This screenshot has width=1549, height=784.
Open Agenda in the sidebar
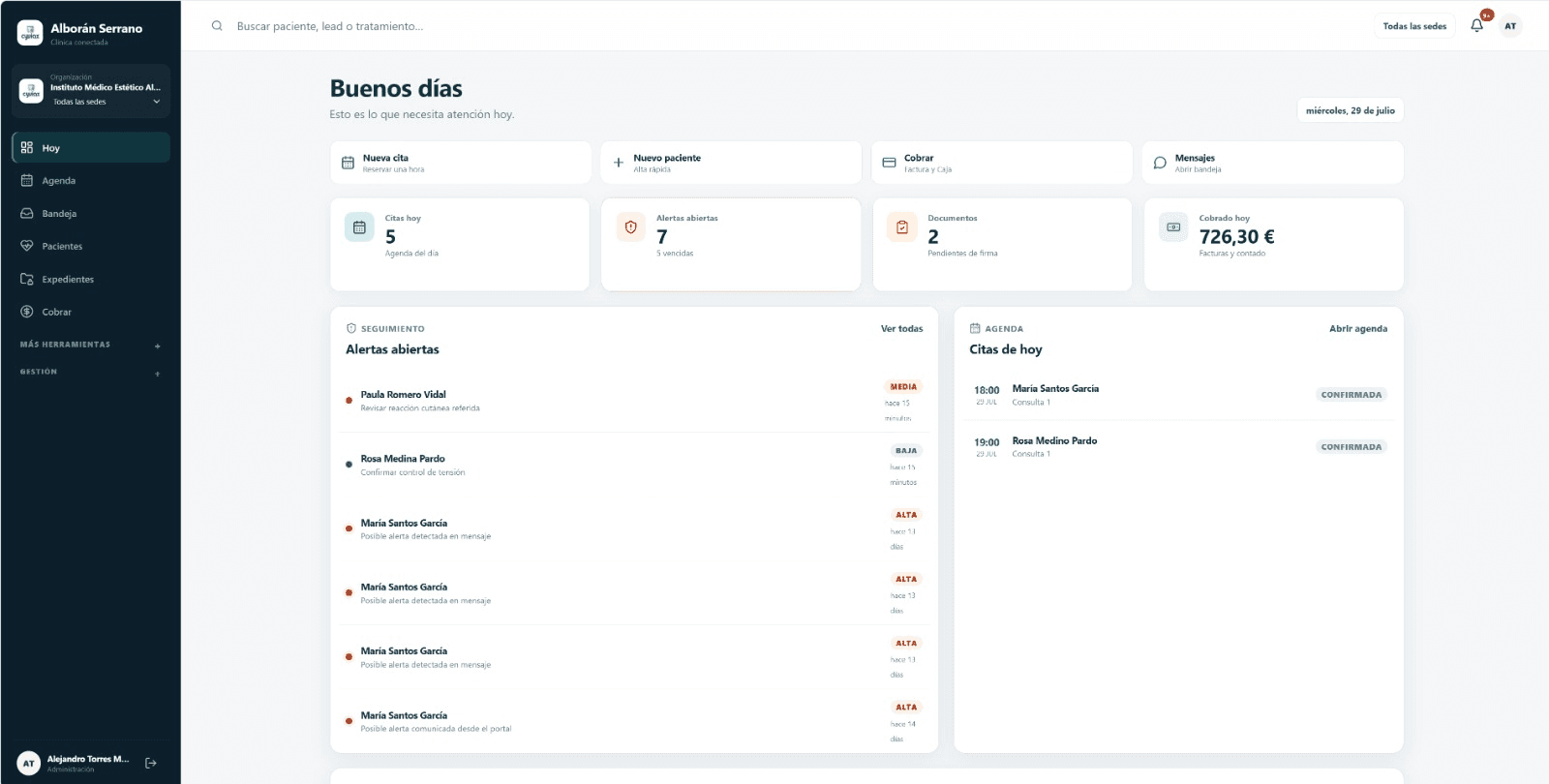(91, 181)
